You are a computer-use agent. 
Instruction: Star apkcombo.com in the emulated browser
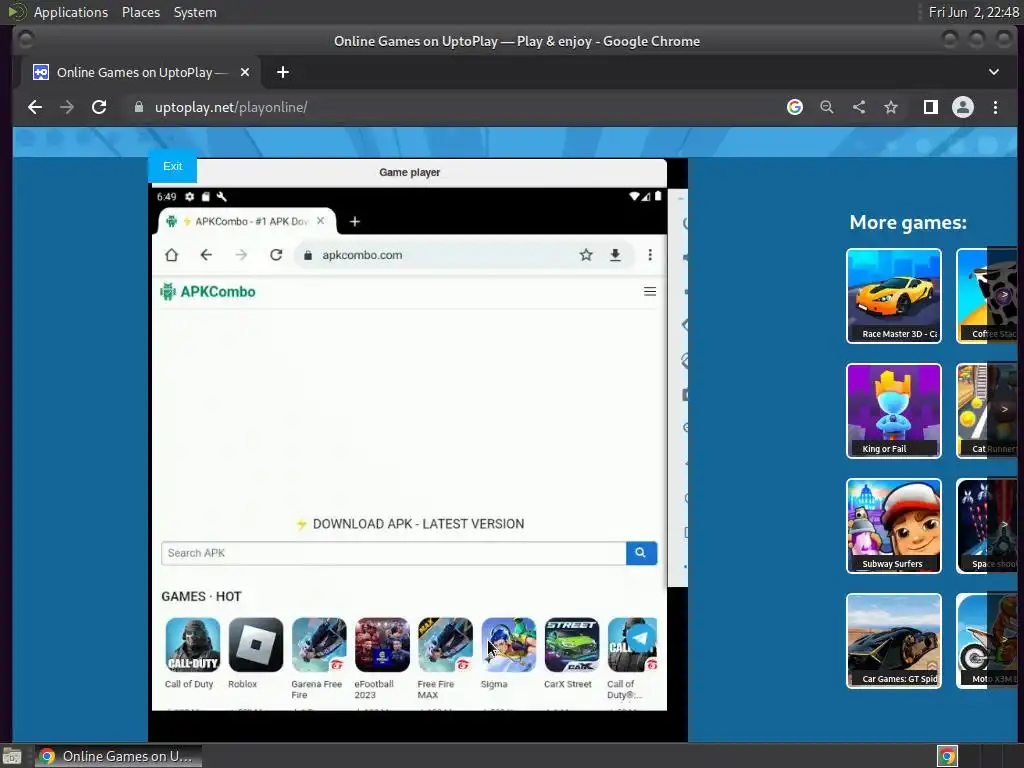click(586, 255)
